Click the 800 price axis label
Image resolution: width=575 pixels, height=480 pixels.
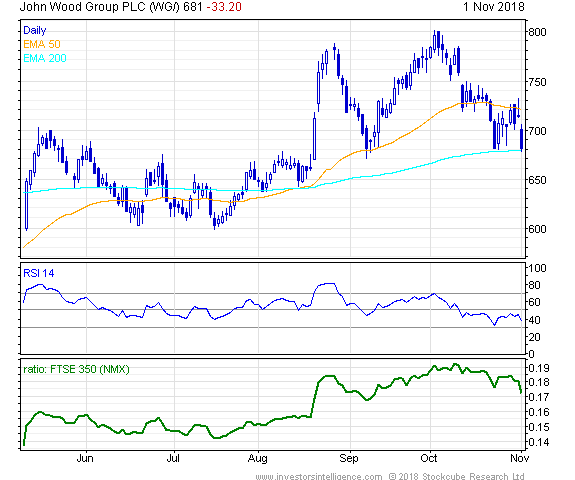pos(537,32)
